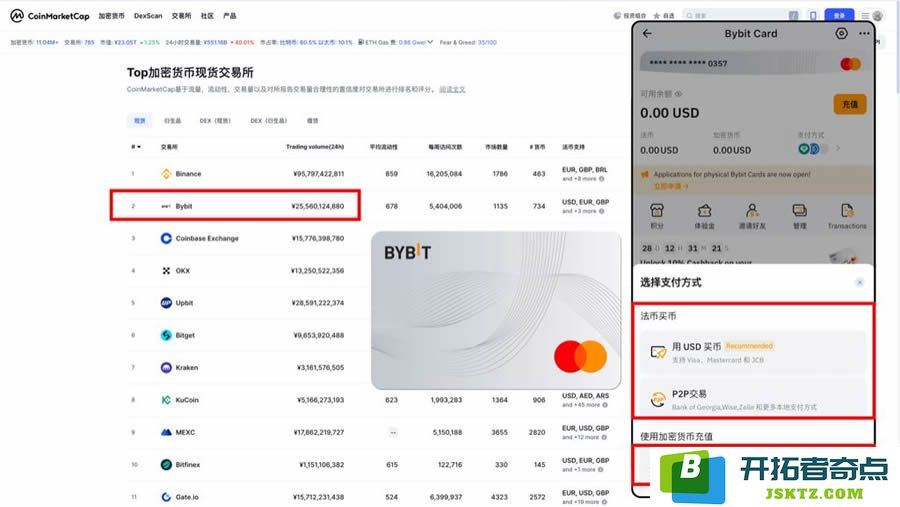Click the Fear & Greed 35/100 value
The width and height of the screenshot is (900, 507).
[x=487, y=42]
